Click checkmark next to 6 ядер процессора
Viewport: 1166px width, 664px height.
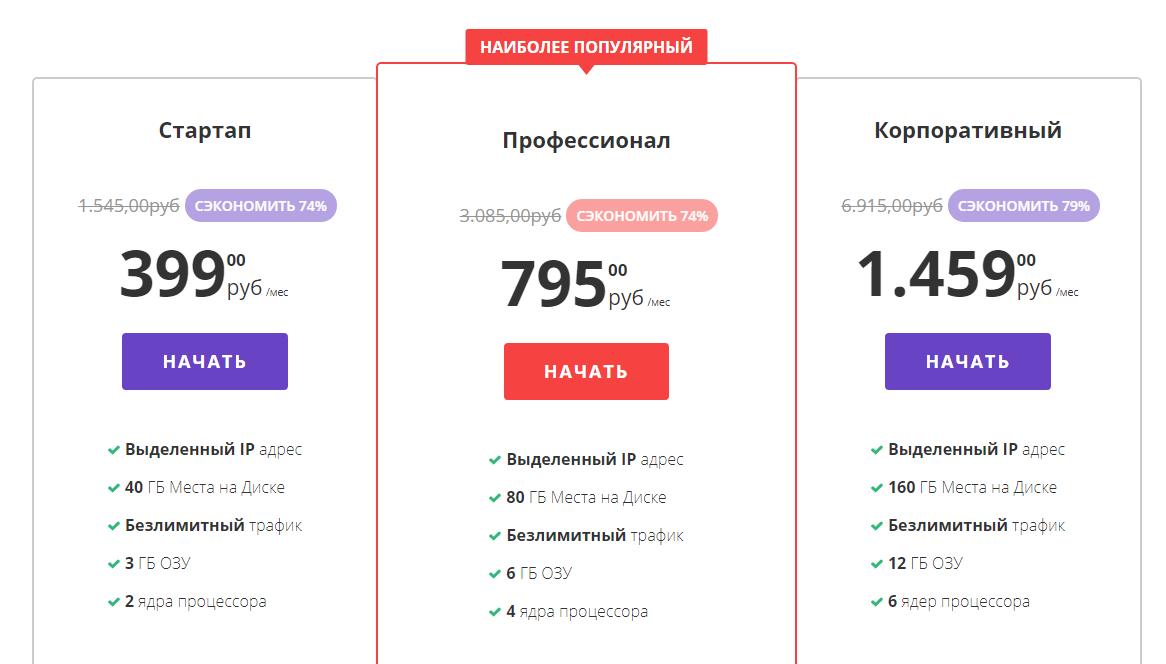click(x=877, y=602)
